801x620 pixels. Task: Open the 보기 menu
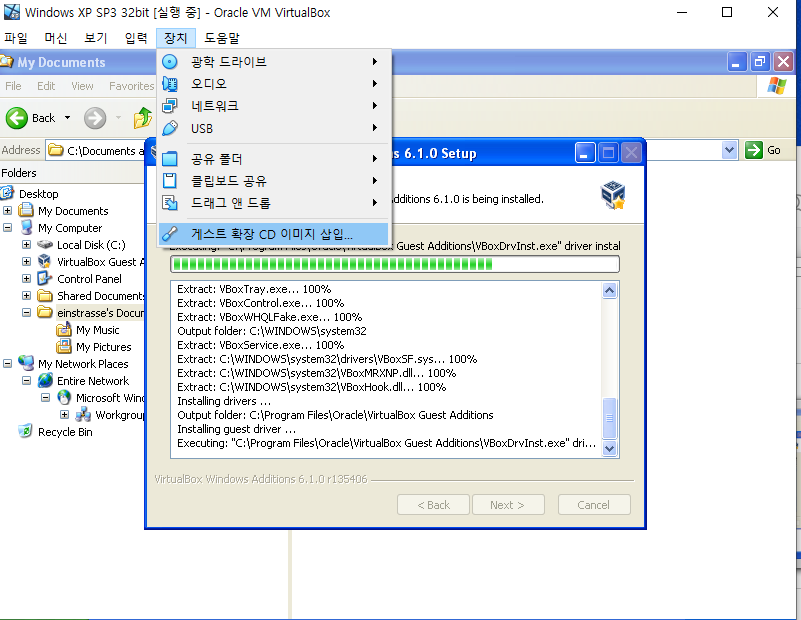(x=96, y=38)
